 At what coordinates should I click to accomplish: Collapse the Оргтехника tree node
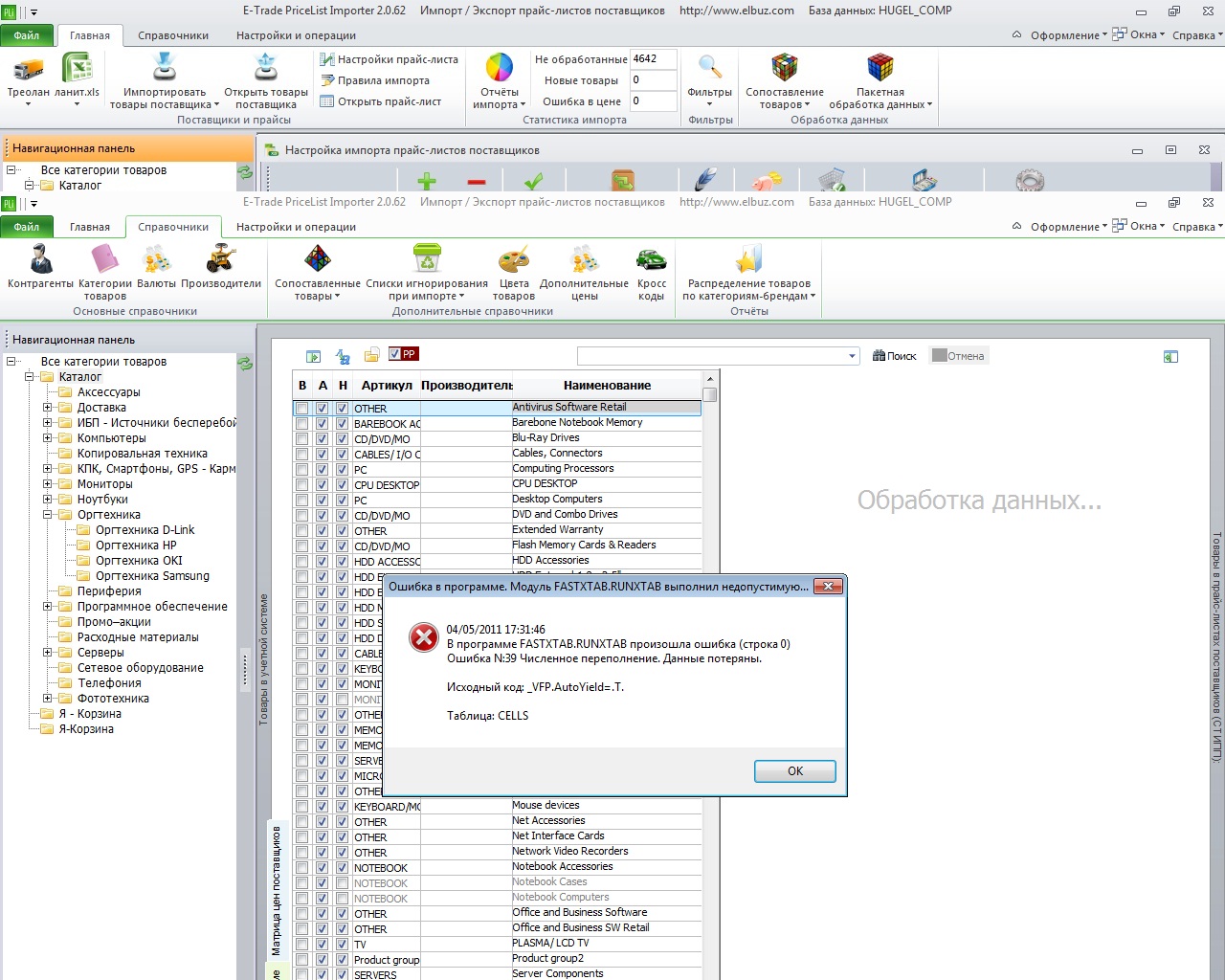47,515
